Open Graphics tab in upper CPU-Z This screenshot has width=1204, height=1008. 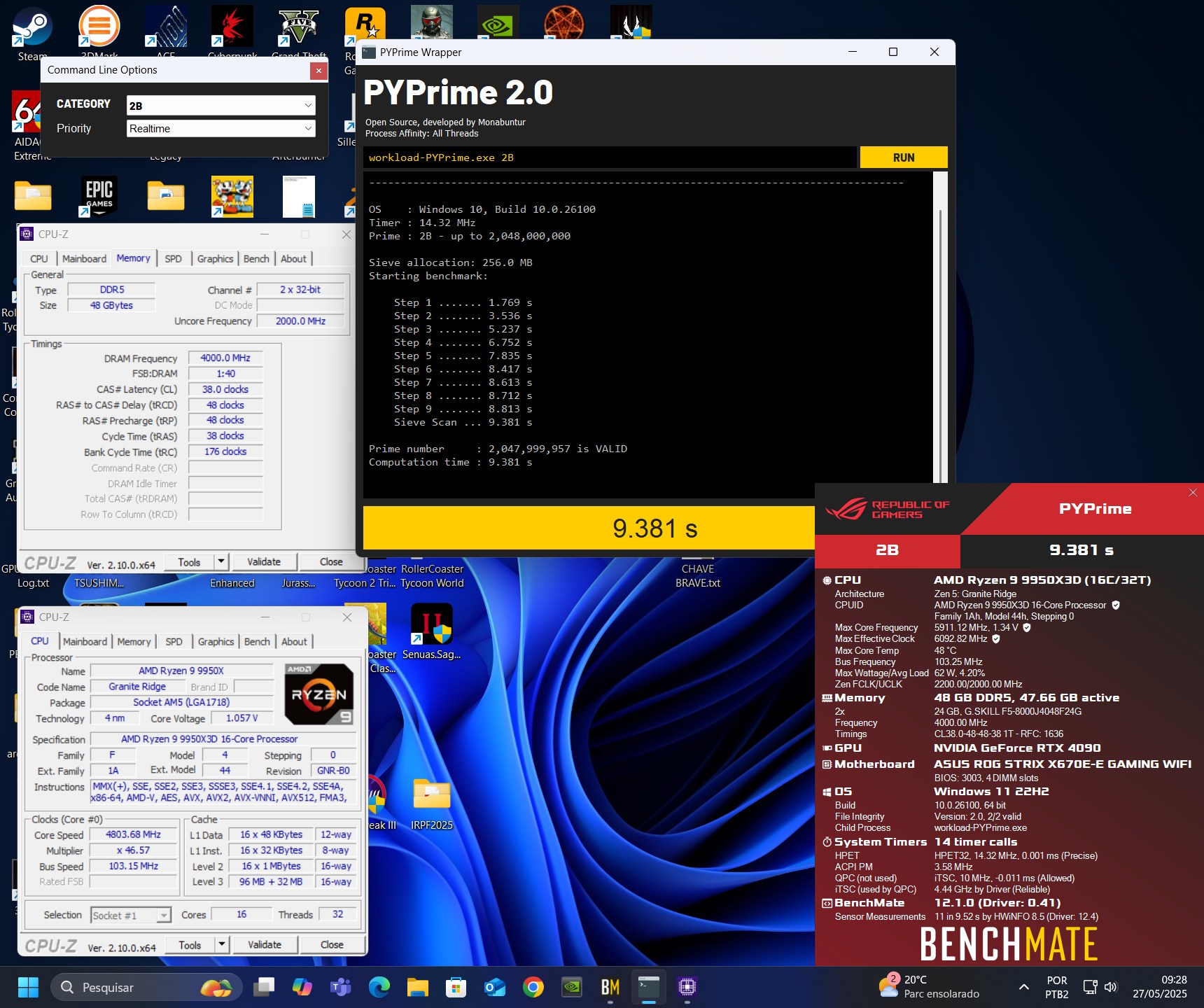click(215, 258)
